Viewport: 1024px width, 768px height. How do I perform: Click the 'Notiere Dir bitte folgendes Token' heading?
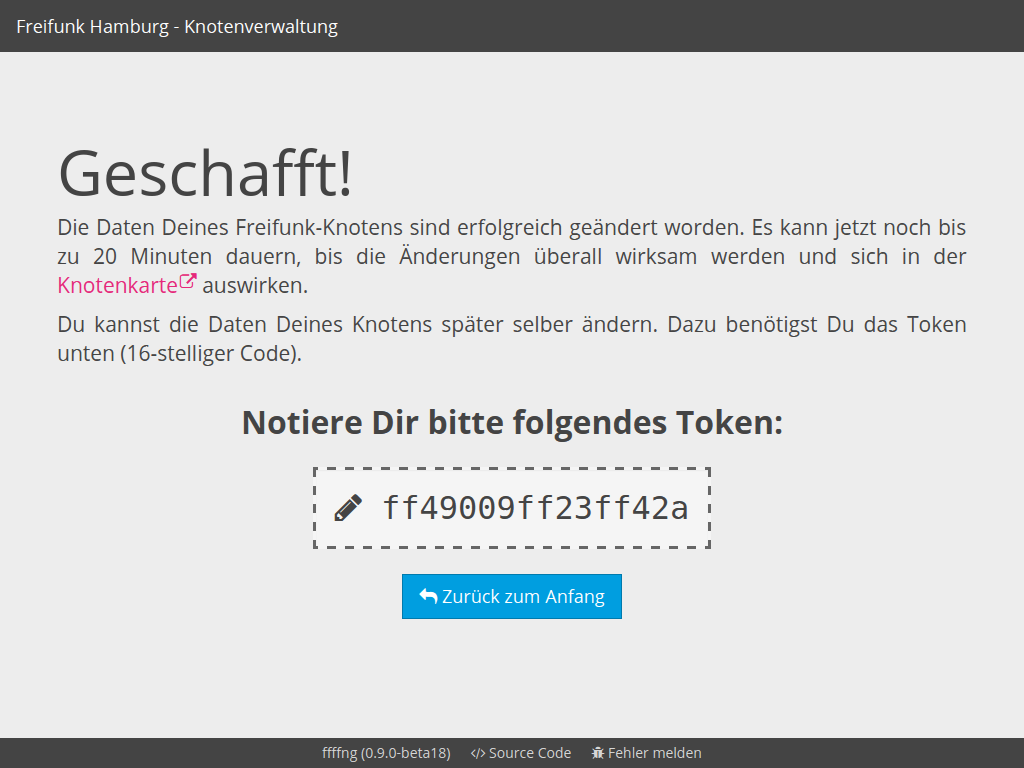pos(512,422)
